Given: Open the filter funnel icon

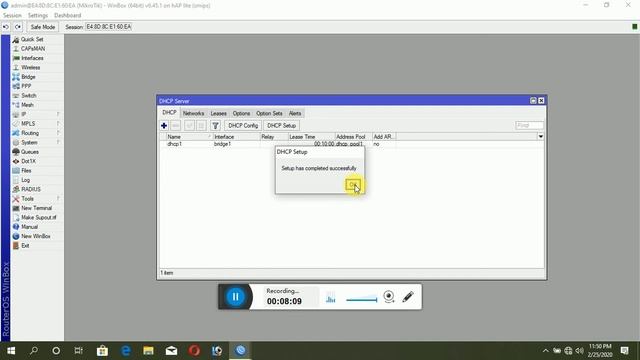Looking at the screenshot, I should pyautogui.click(x=216, y=126).
